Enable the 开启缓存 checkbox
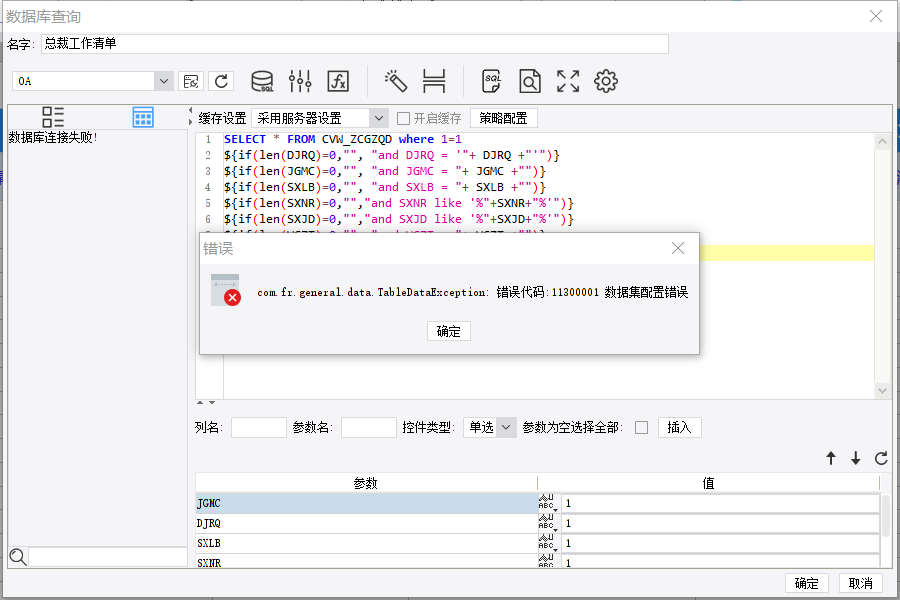 pyautogui.click(x=404, y=118)
